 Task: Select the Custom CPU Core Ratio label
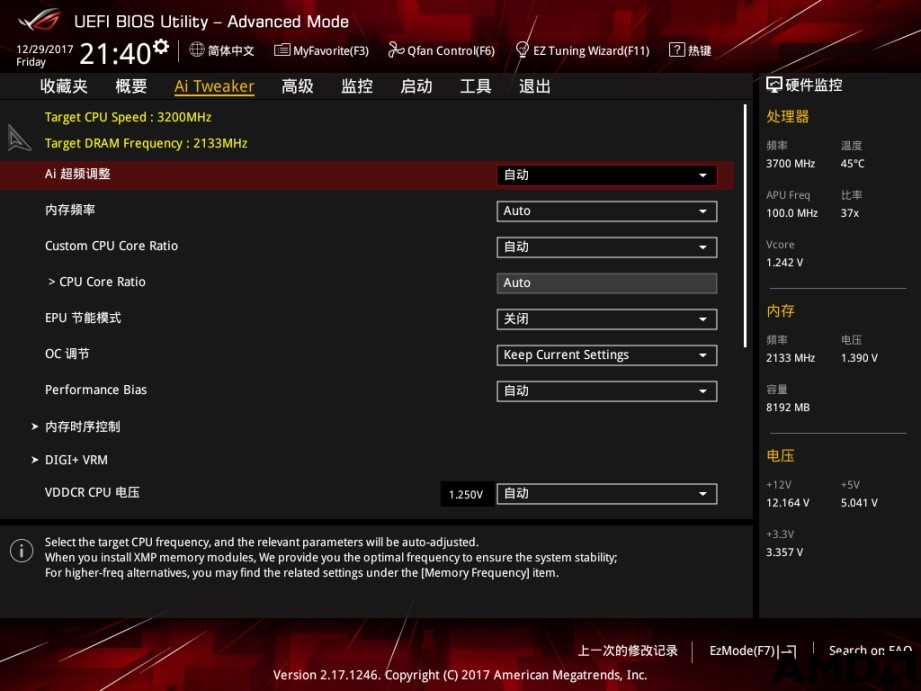coord(112,246)
